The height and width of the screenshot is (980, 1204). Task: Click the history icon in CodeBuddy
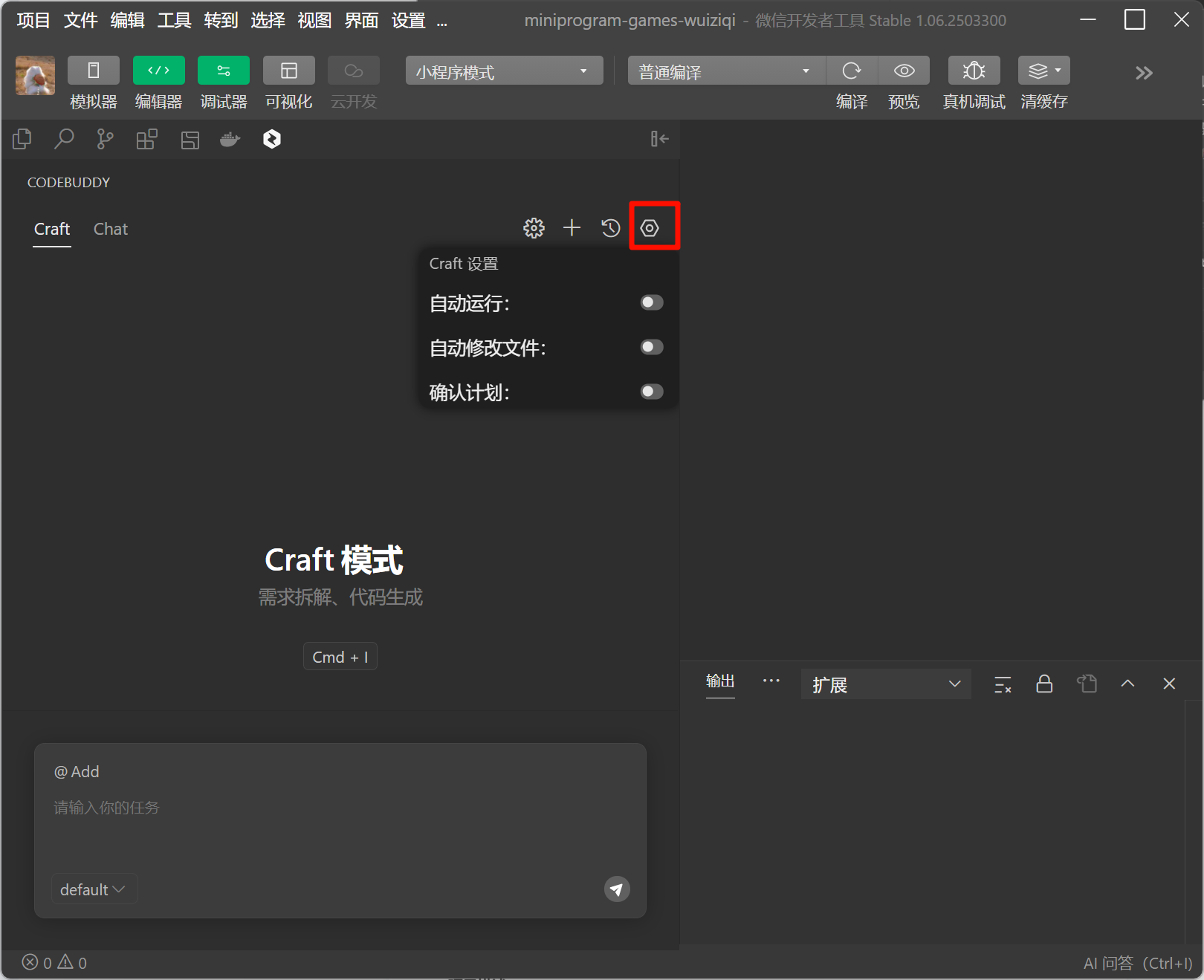click(610, 228)
